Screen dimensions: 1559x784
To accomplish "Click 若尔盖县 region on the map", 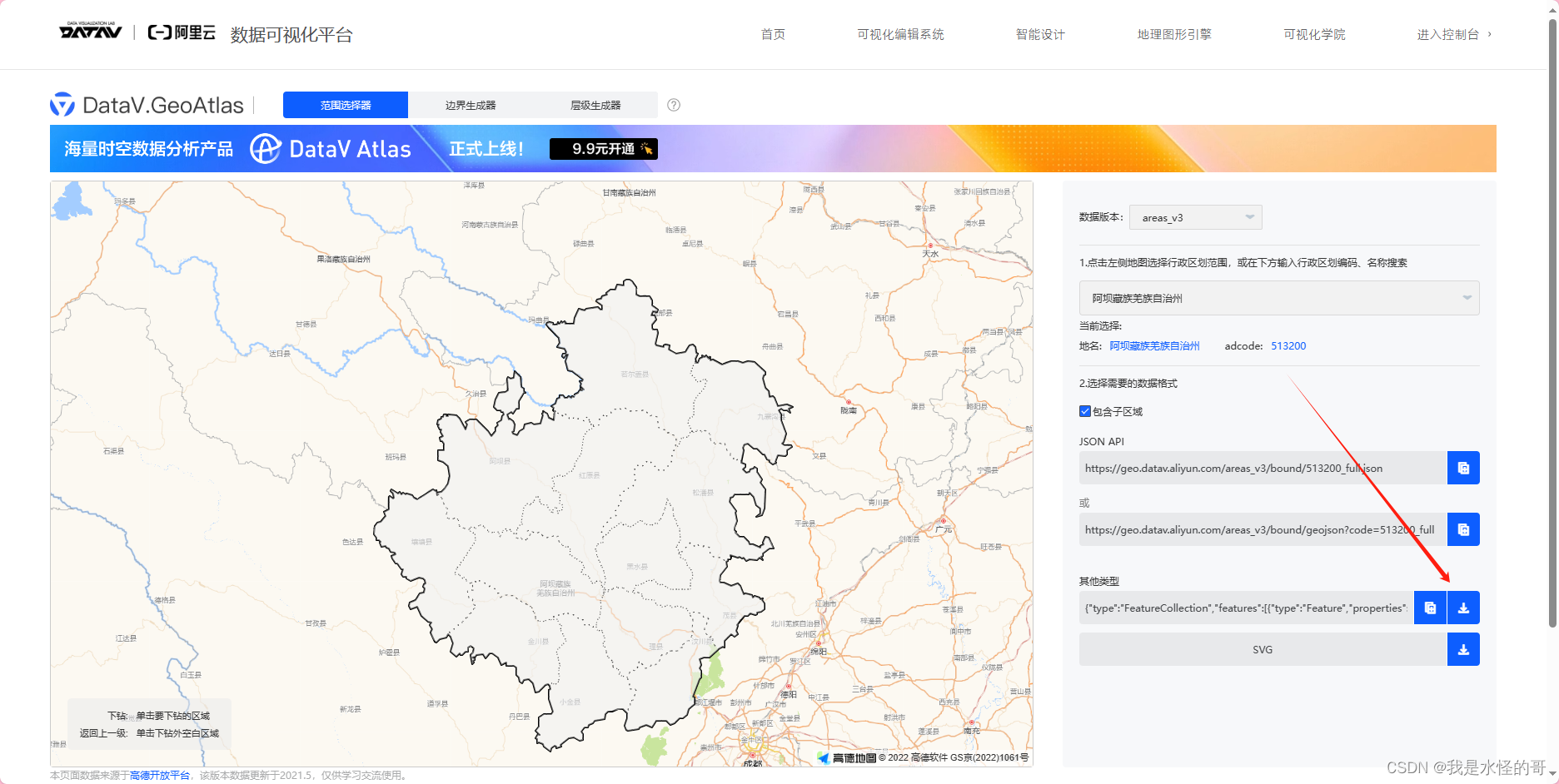I will click(635, 375).
